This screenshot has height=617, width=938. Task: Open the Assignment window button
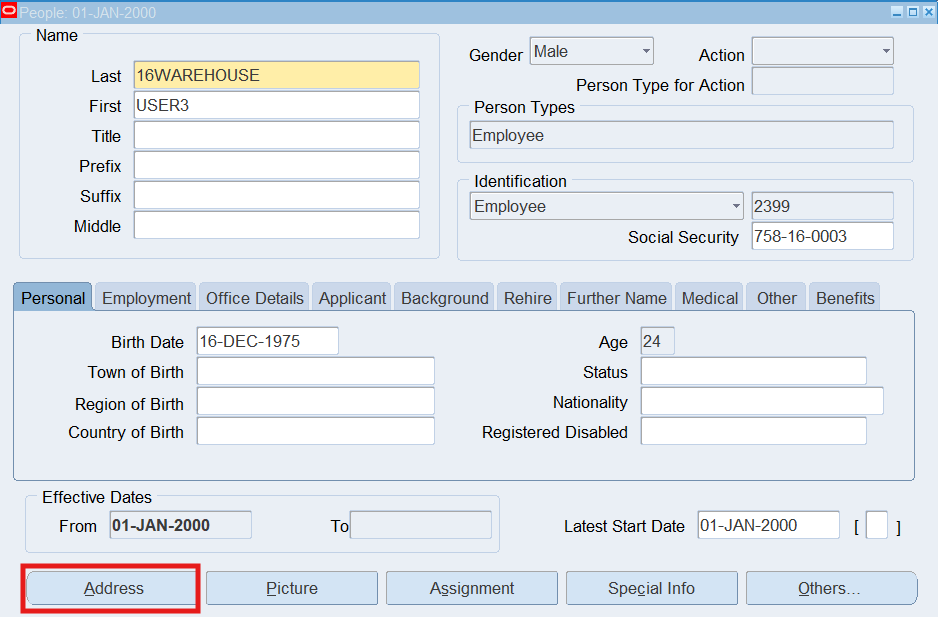tap(472, 588)
